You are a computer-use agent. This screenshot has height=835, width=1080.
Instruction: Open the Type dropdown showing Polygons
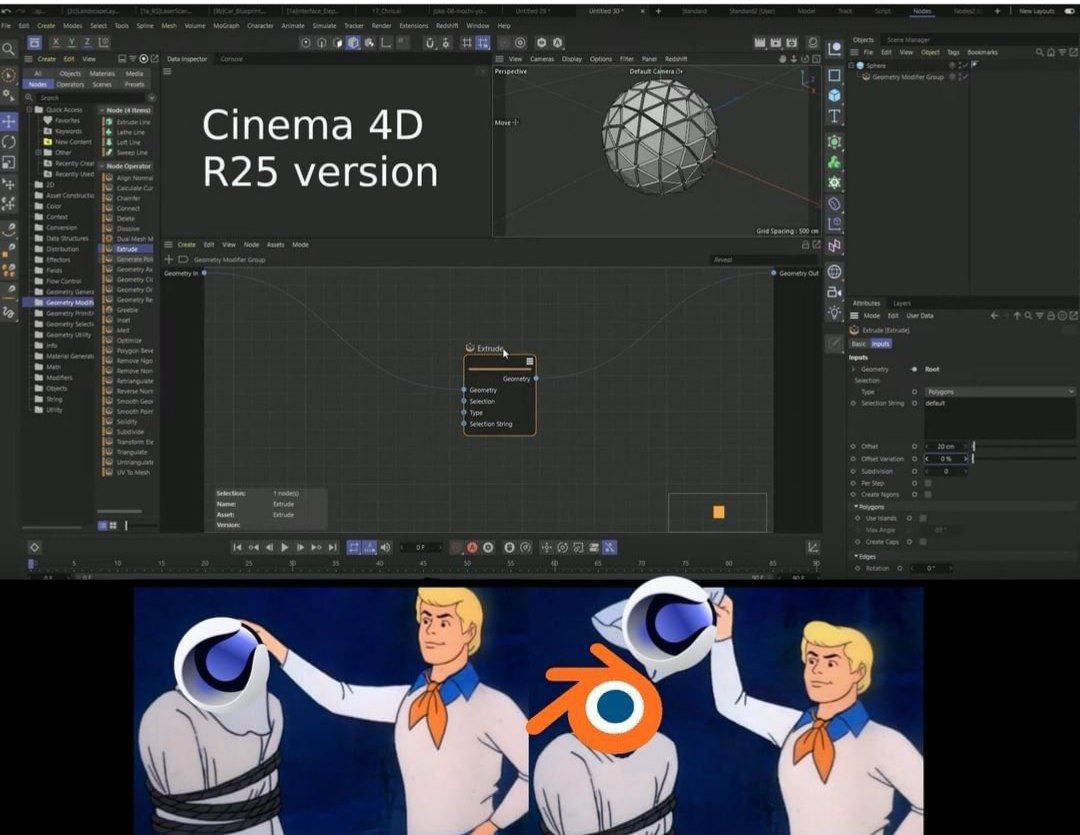999,391
